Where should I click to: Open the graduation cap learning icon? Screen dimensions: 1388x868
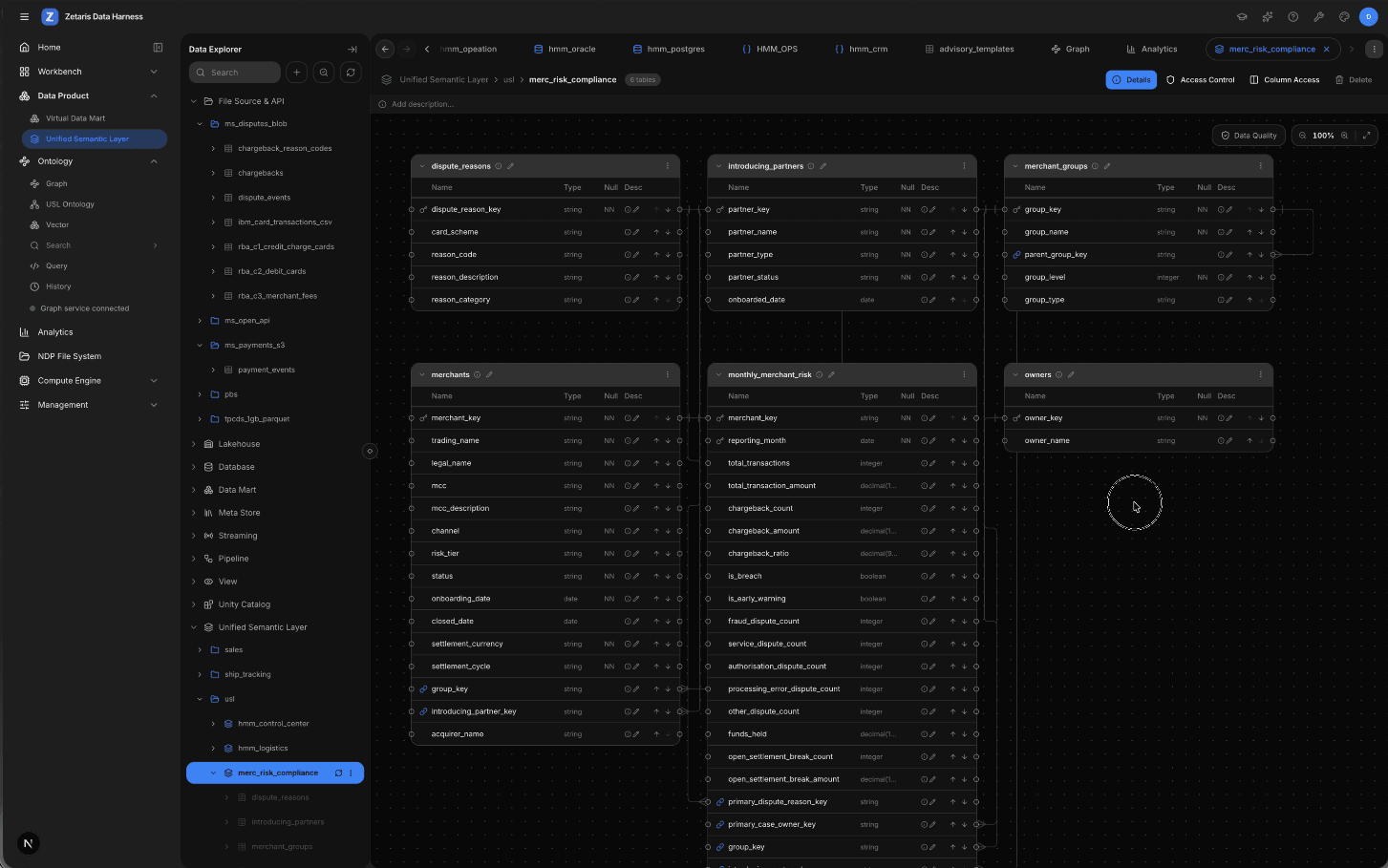click(1242, 16)
